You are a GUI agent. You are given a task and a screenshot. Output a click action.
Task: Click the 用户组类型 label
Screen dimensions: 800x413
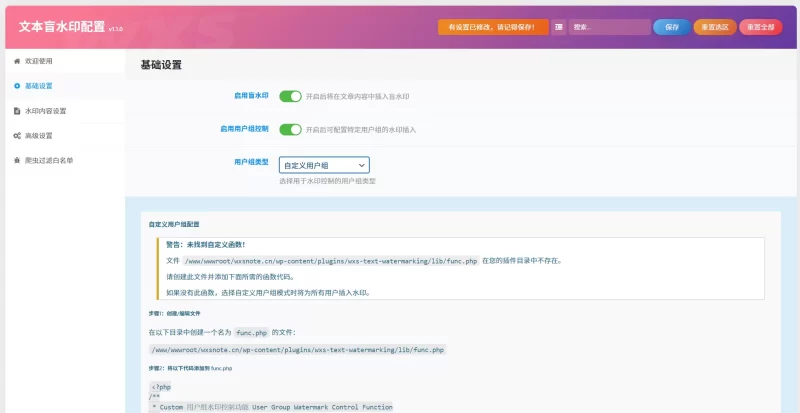251,162
